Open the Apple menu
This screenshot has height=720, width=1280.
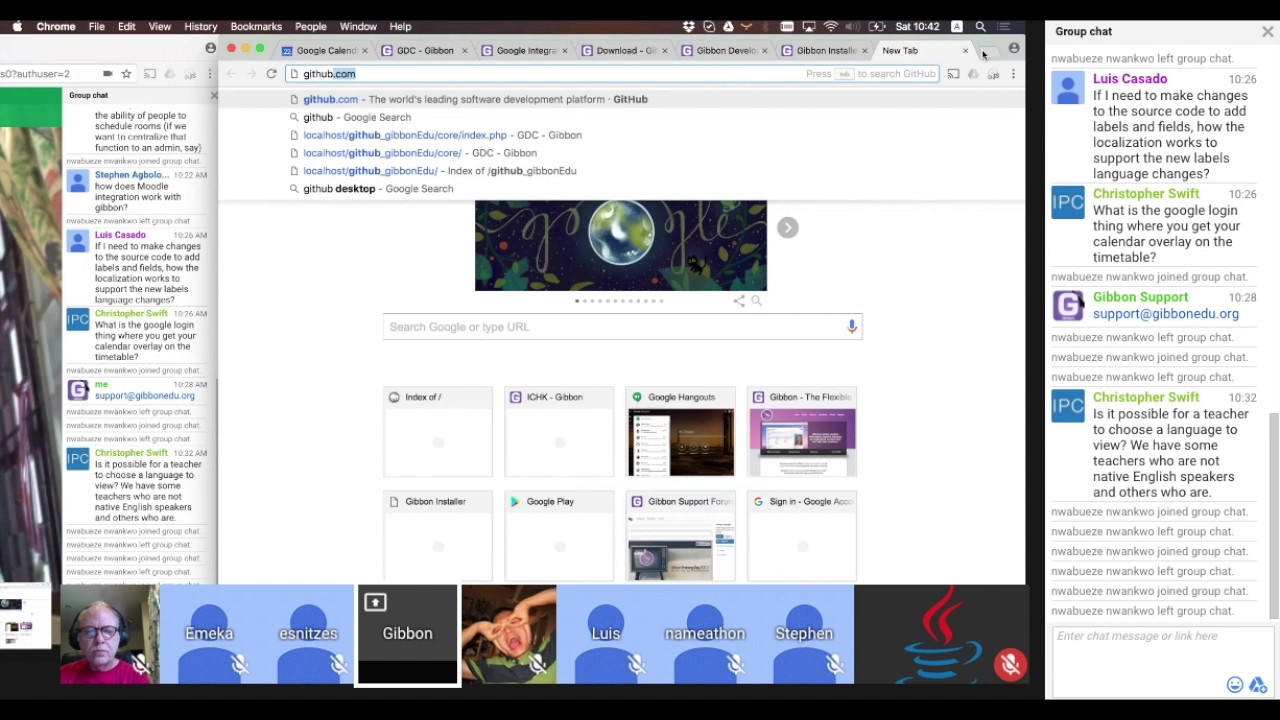pos(17,27)
